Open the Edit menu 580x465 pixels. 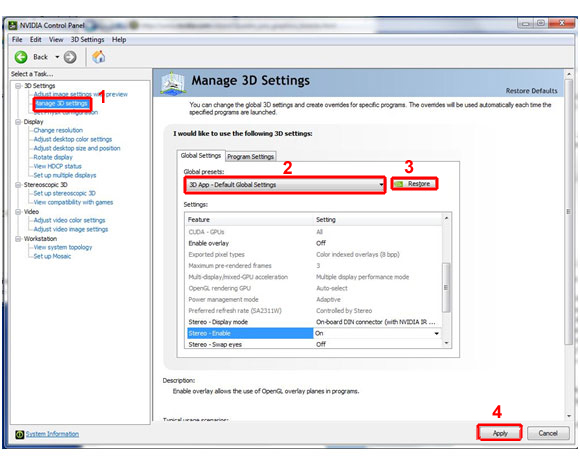(x=36, y=40)
